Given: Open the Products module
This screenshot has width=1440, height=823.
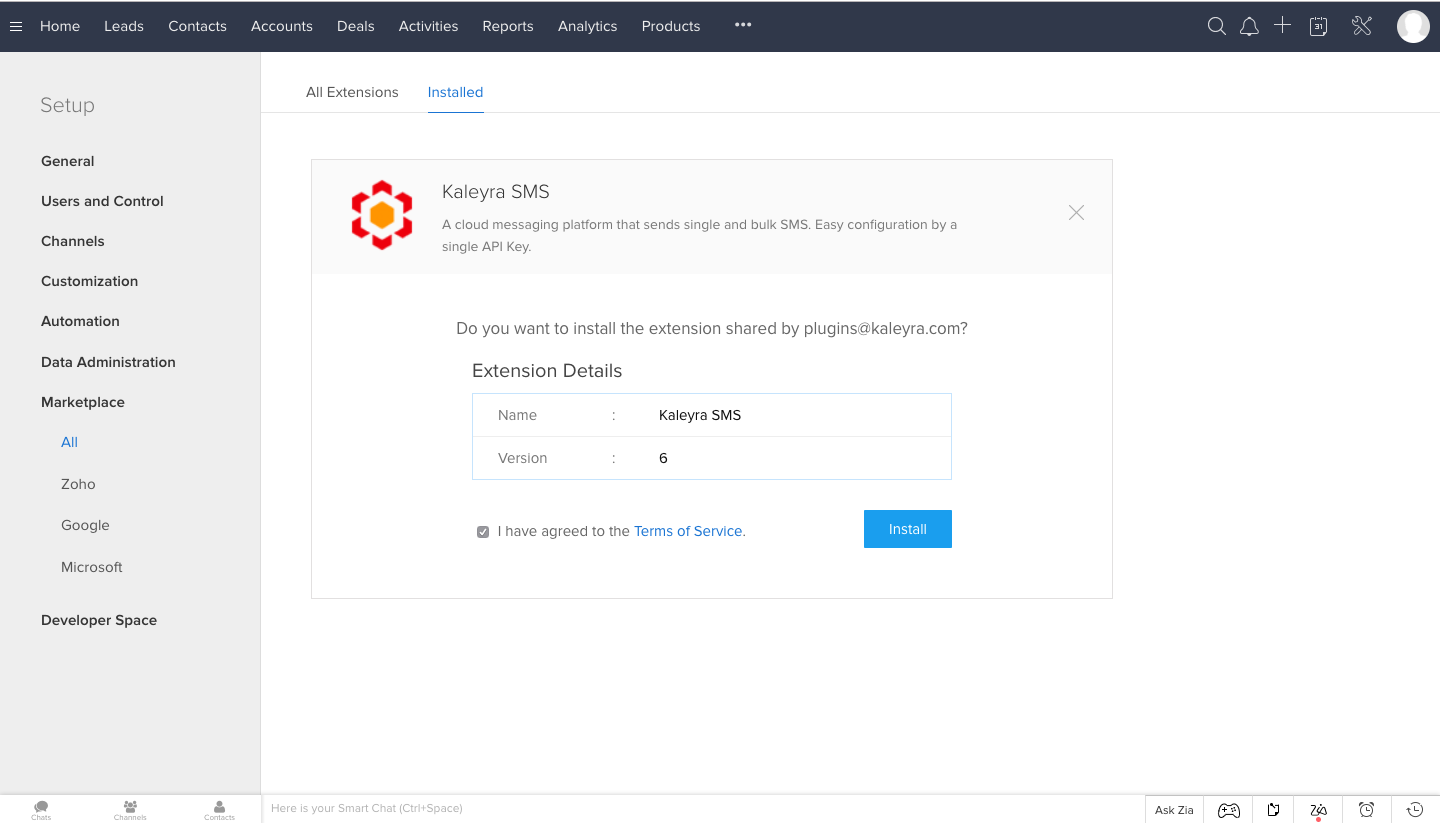Looking at the screenshot, I should [x=671, y=26].
